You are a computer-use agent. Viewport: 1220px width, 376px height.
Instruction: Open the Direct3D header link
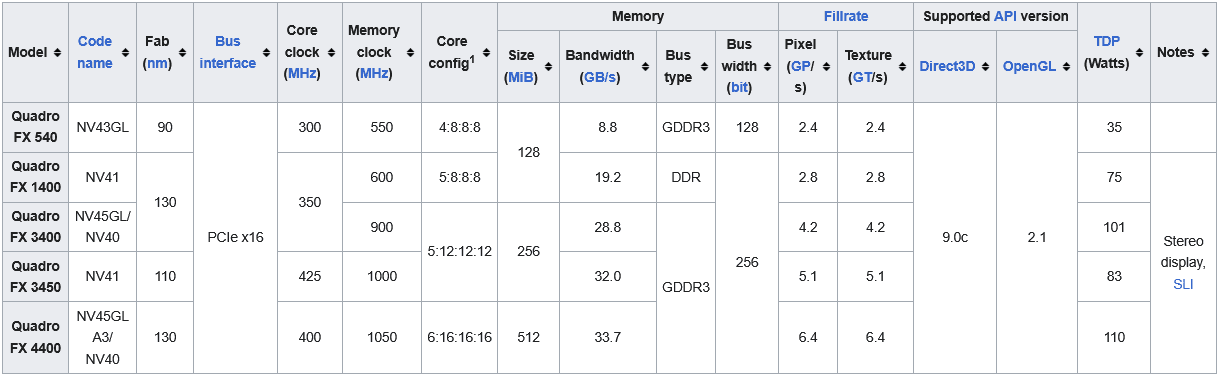pos(947,66)
